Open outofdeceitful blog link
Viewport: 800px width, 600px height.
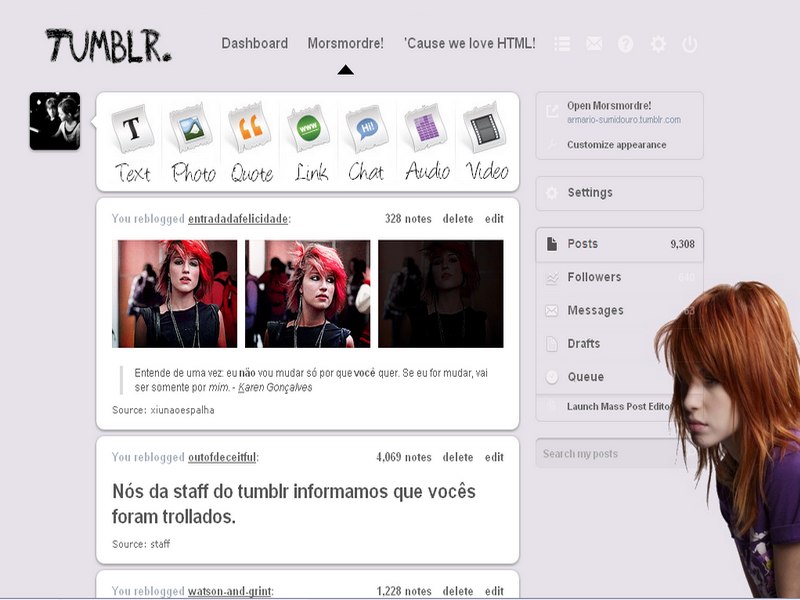tap(222, 457)
